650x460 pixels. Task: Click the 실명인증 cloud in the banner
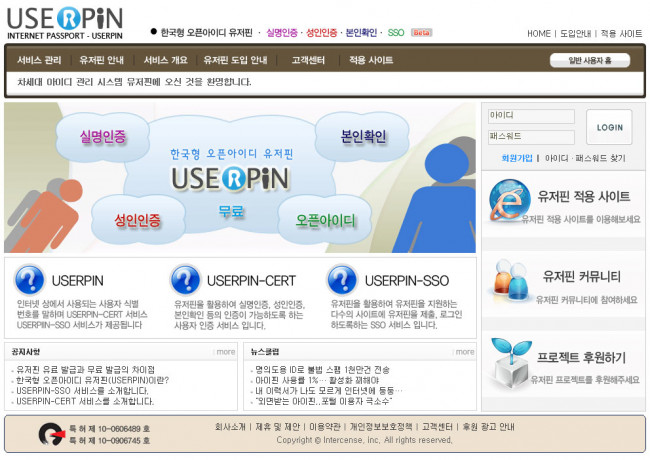(102, 136)
